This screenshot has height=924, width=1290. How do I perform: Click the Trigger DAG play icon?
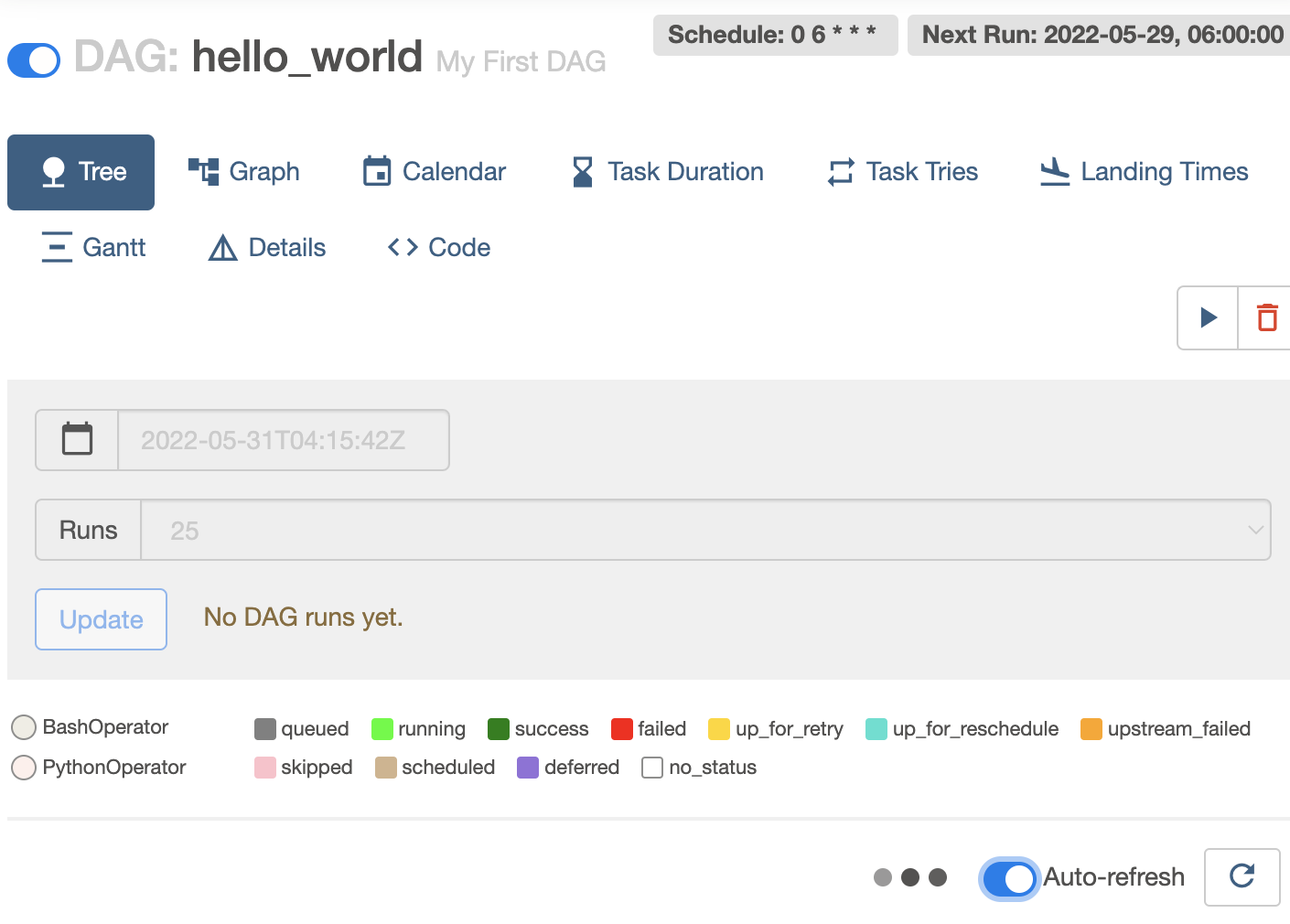point(1208,317)
